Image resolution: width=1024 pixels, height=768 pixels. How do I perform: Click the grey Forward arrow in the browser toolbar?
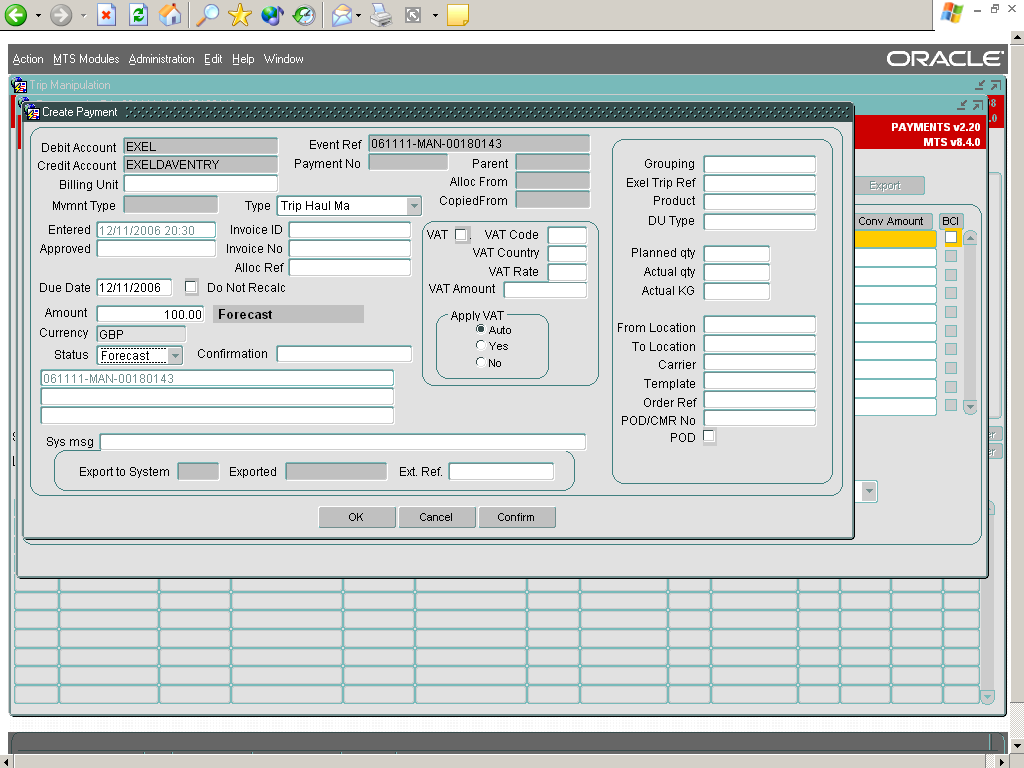point(61,15)
